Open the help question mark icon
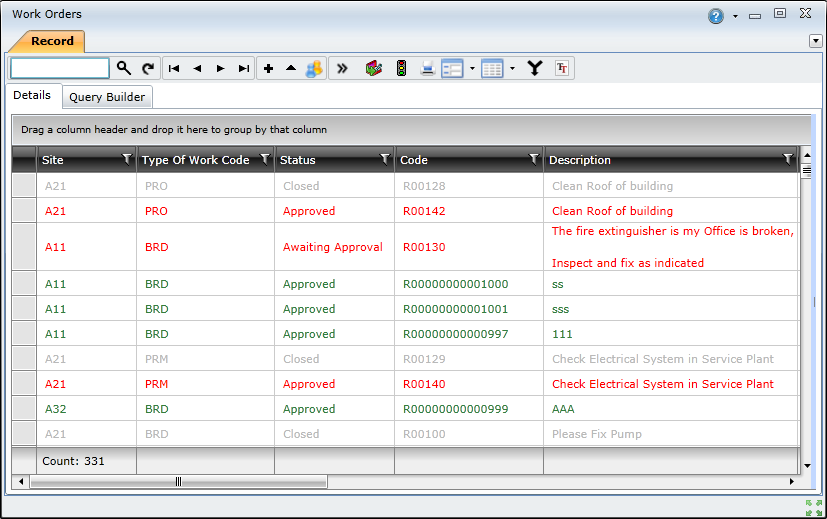827x519 pixels. pyautogui.click(x=716, y=15)
